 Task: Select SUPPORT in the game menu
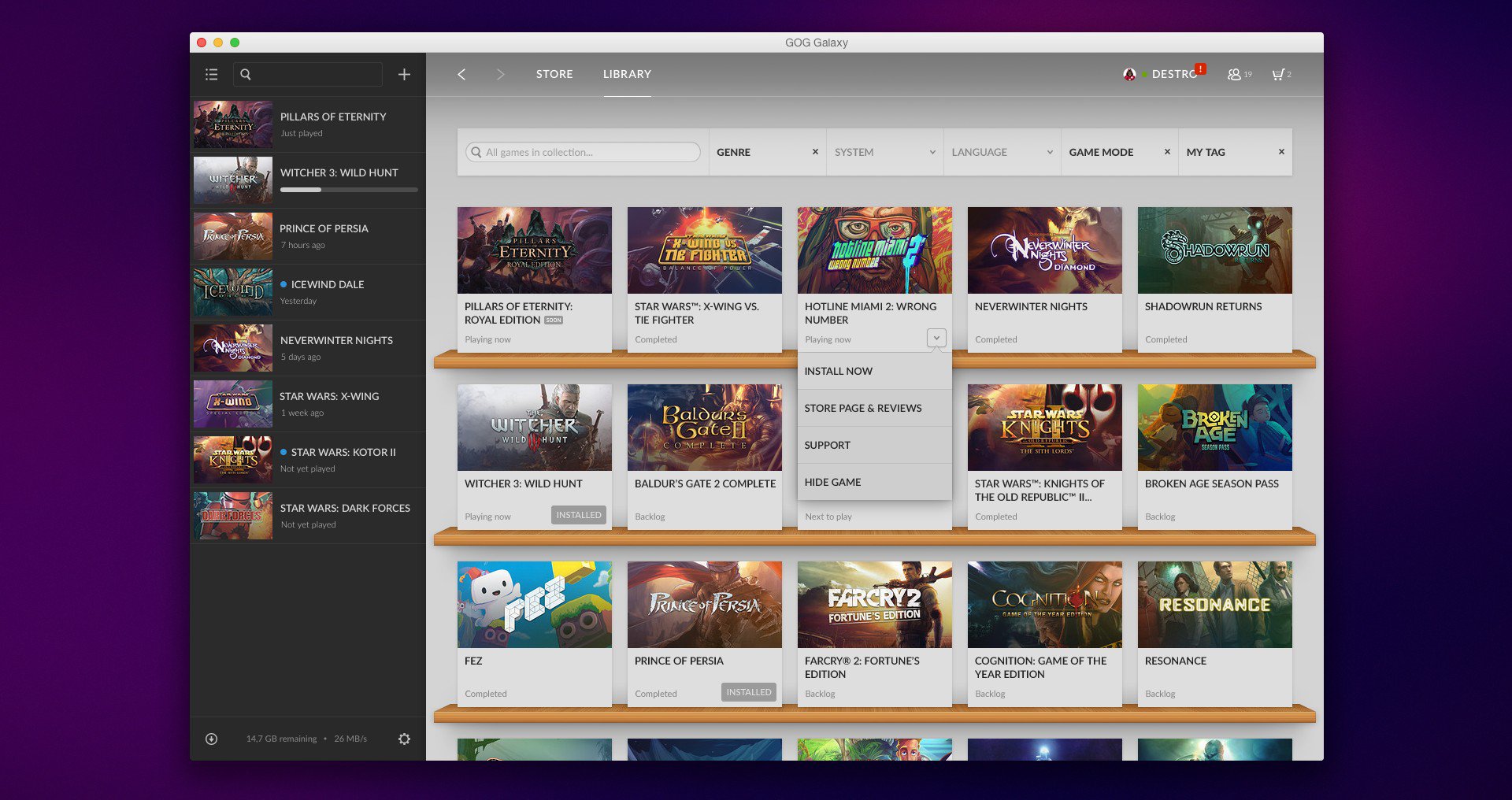(x=874, y=445)
